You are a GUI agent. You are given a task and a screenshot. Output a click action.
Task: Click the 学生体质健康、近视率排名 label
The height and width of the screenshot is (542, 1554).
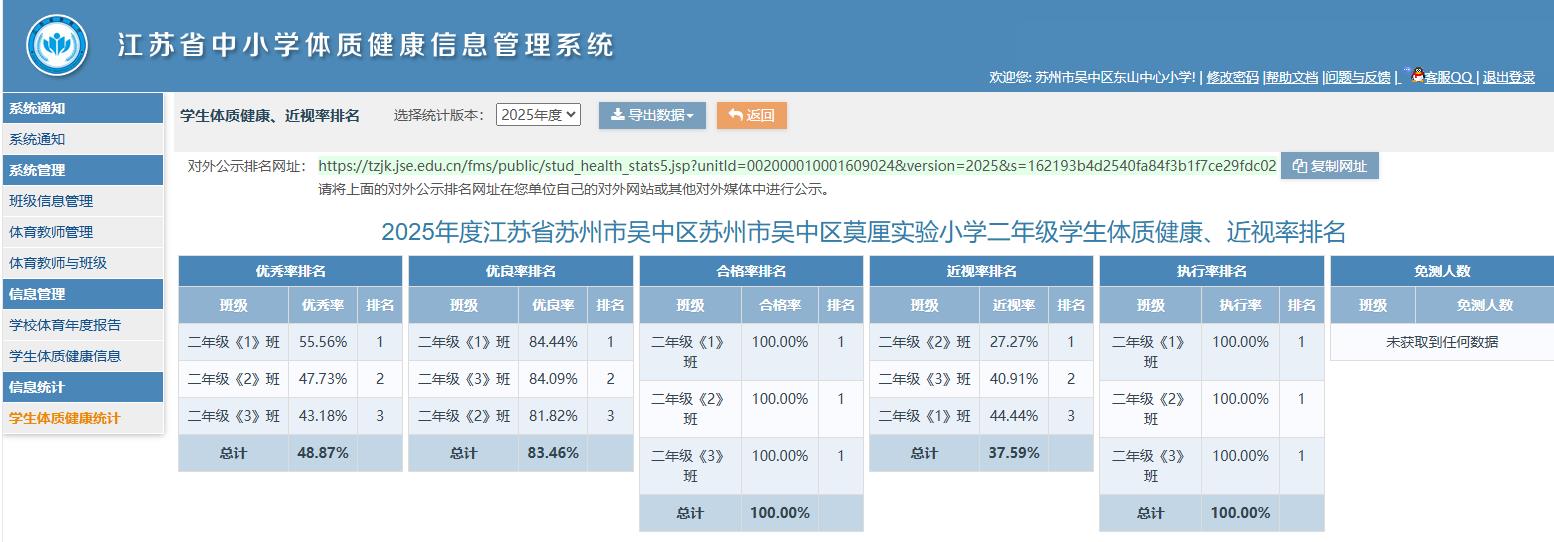tap(270, 115)
